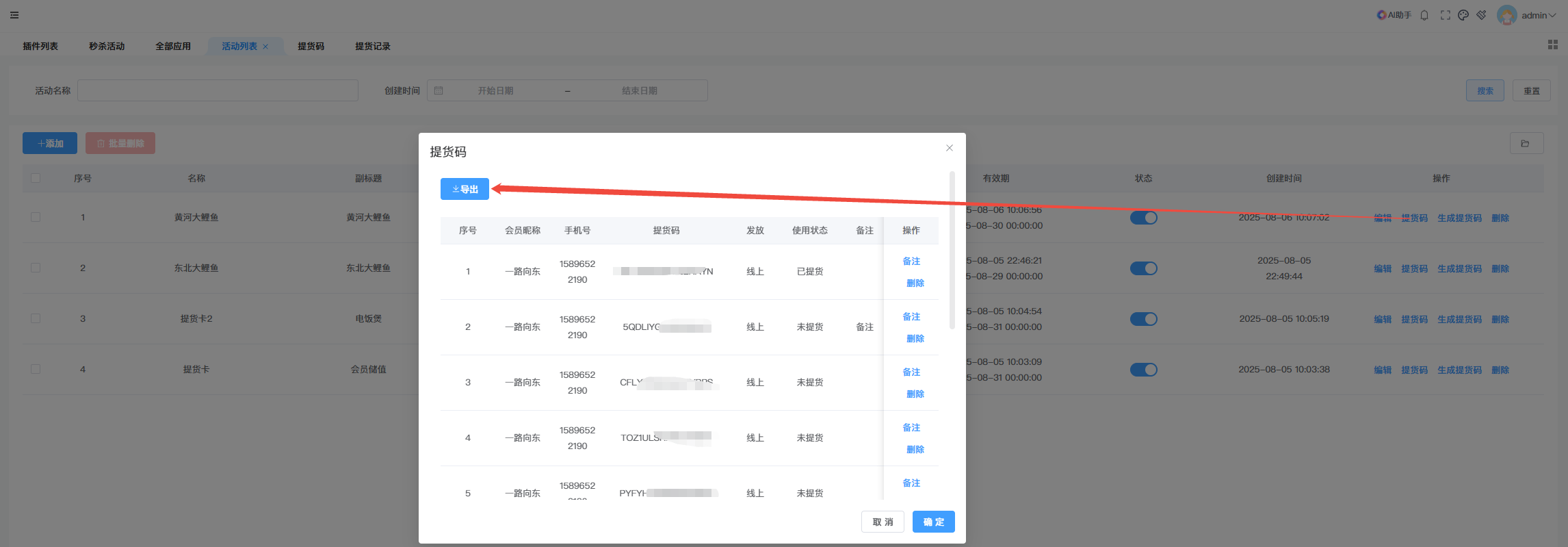This screenshot has height=547, width=1568.
Task: Click 取消 in the dialog
Action: coord(883,522)
